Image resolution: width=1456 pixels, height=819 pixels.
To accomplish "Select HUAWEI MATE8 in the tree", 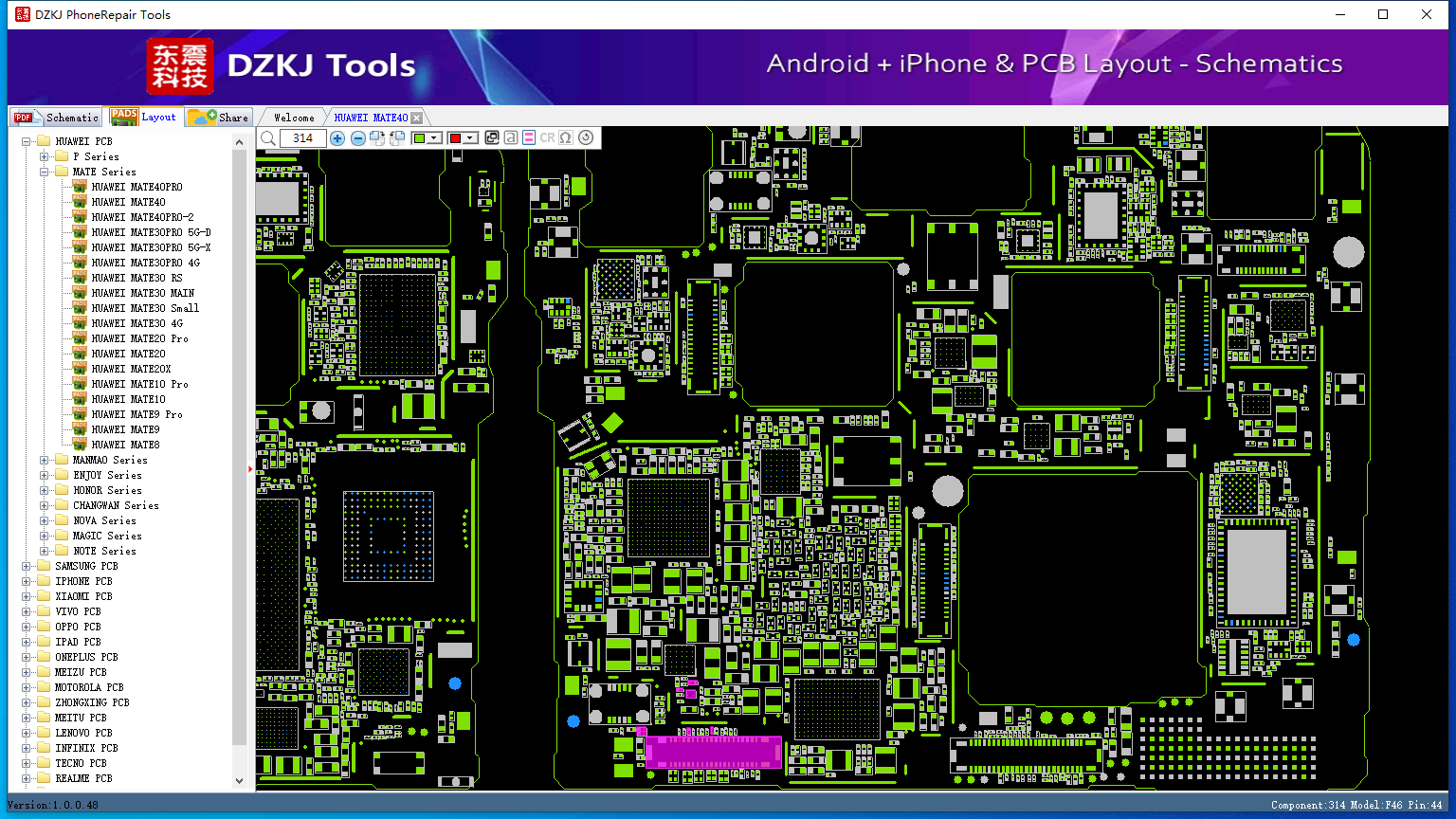I will (125, 445).
